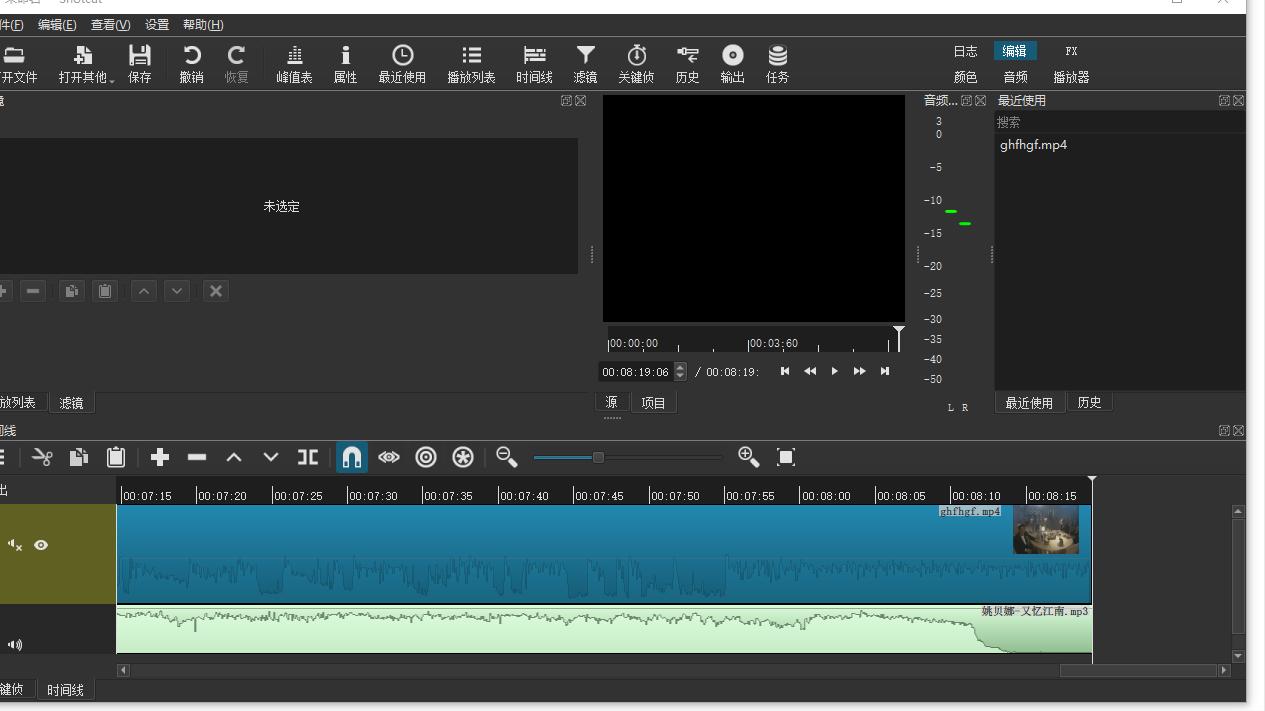1265x711 pixels.
Task: Toggle scrub while dragging eye icon
Action: click(x=389, y=457)
